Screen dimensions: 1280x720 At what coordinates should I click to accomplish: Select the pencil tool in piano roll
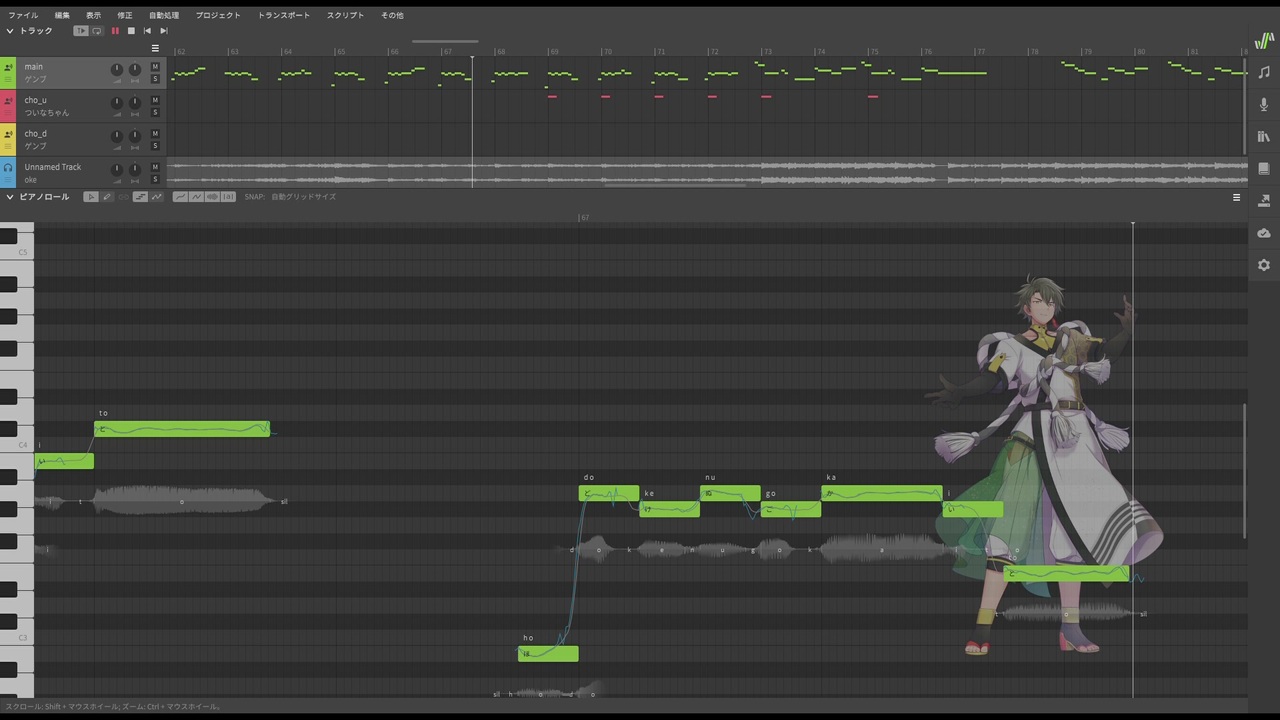(x=107, y=197)
